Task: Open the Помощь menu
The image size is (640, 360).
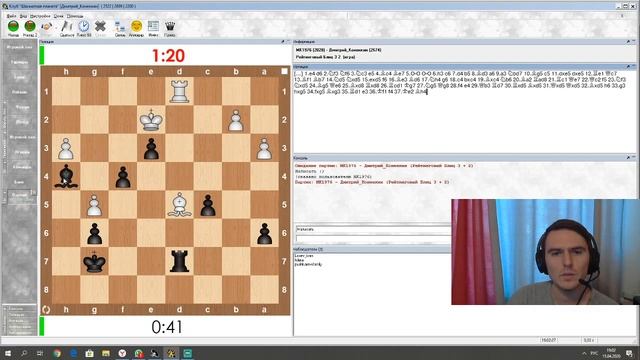Action: (75, 16)
